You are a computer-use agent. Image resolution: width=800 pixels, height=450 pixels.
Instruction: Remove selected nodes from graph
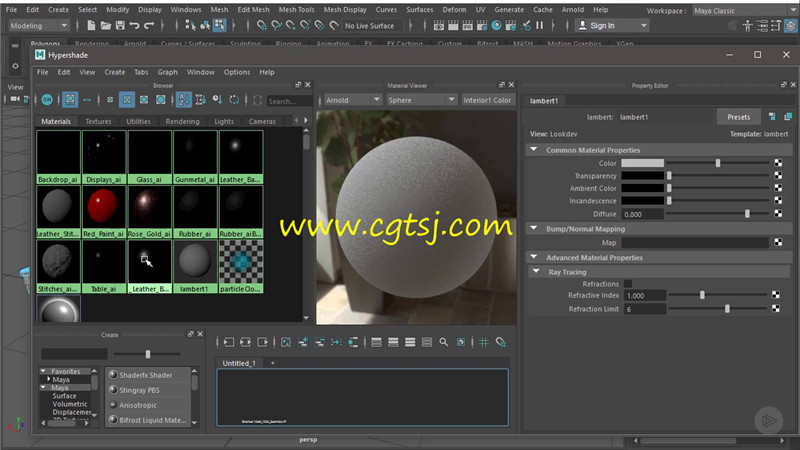[x=319, y=342]
